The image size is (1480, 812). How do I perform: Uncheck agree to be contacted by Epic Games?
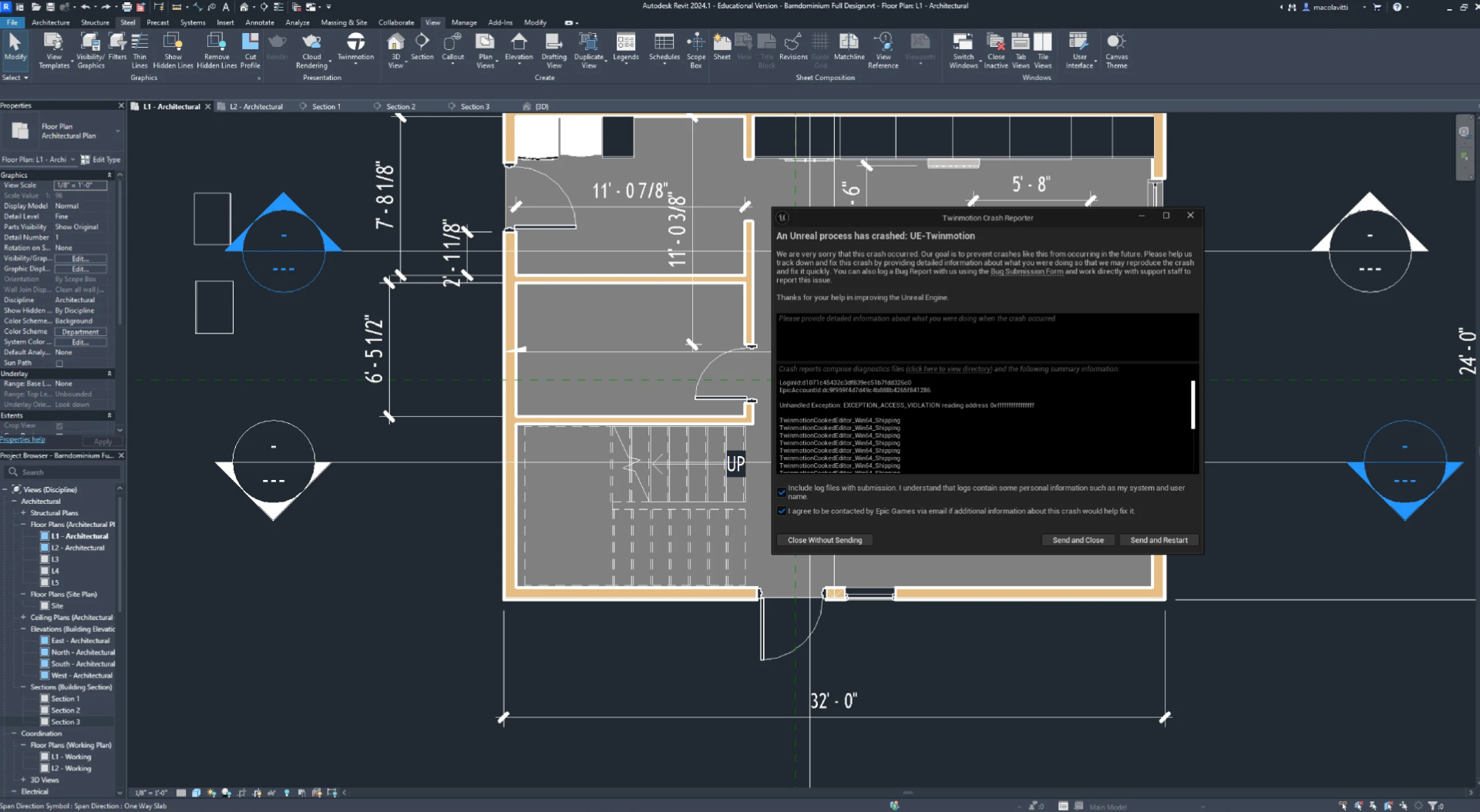(x=782, y=511)
